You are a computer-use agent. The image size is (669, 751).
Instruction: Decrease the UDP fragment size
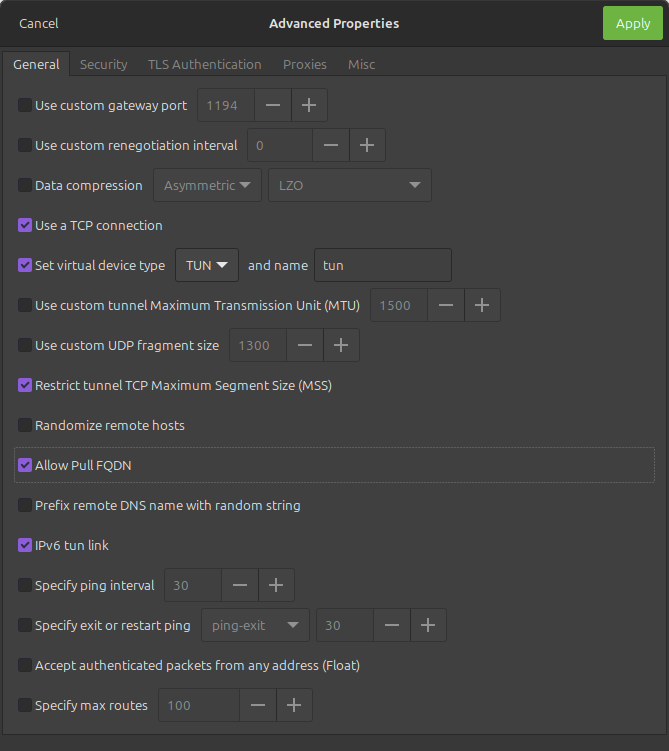coord(304,345)
